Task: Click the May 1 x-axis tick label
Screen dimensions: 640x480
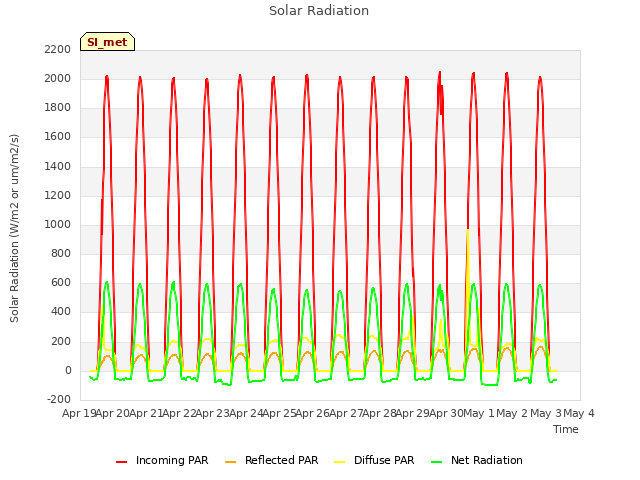Action: point(480,413)
